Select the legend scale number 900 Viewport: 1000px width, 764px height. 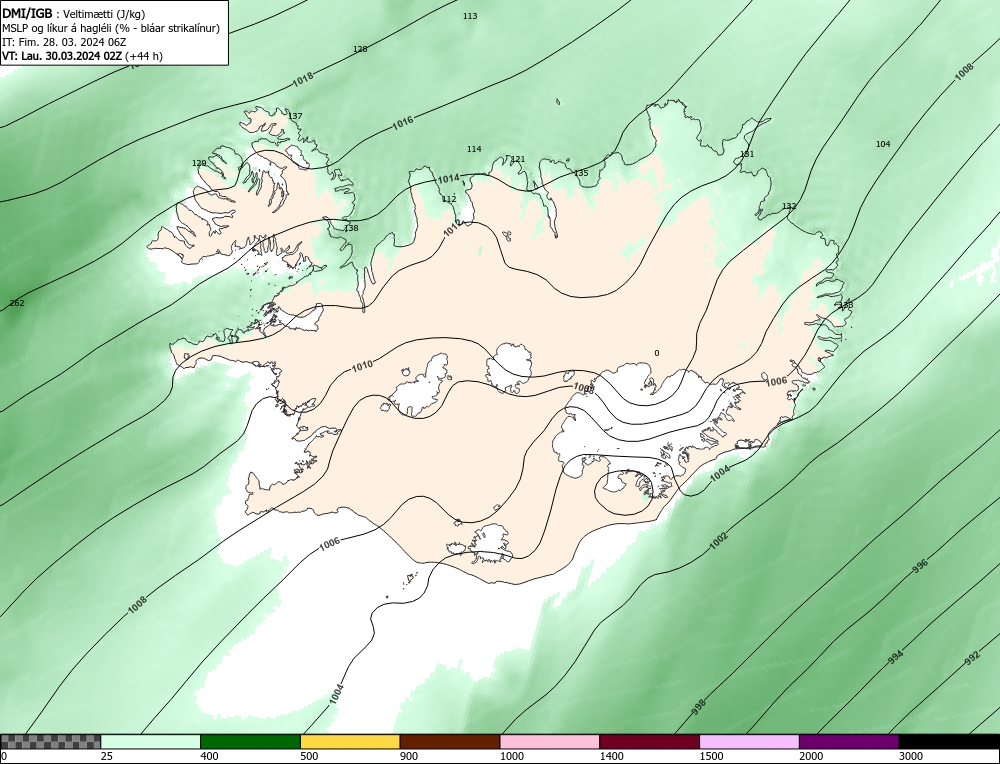tap(409, 757)
